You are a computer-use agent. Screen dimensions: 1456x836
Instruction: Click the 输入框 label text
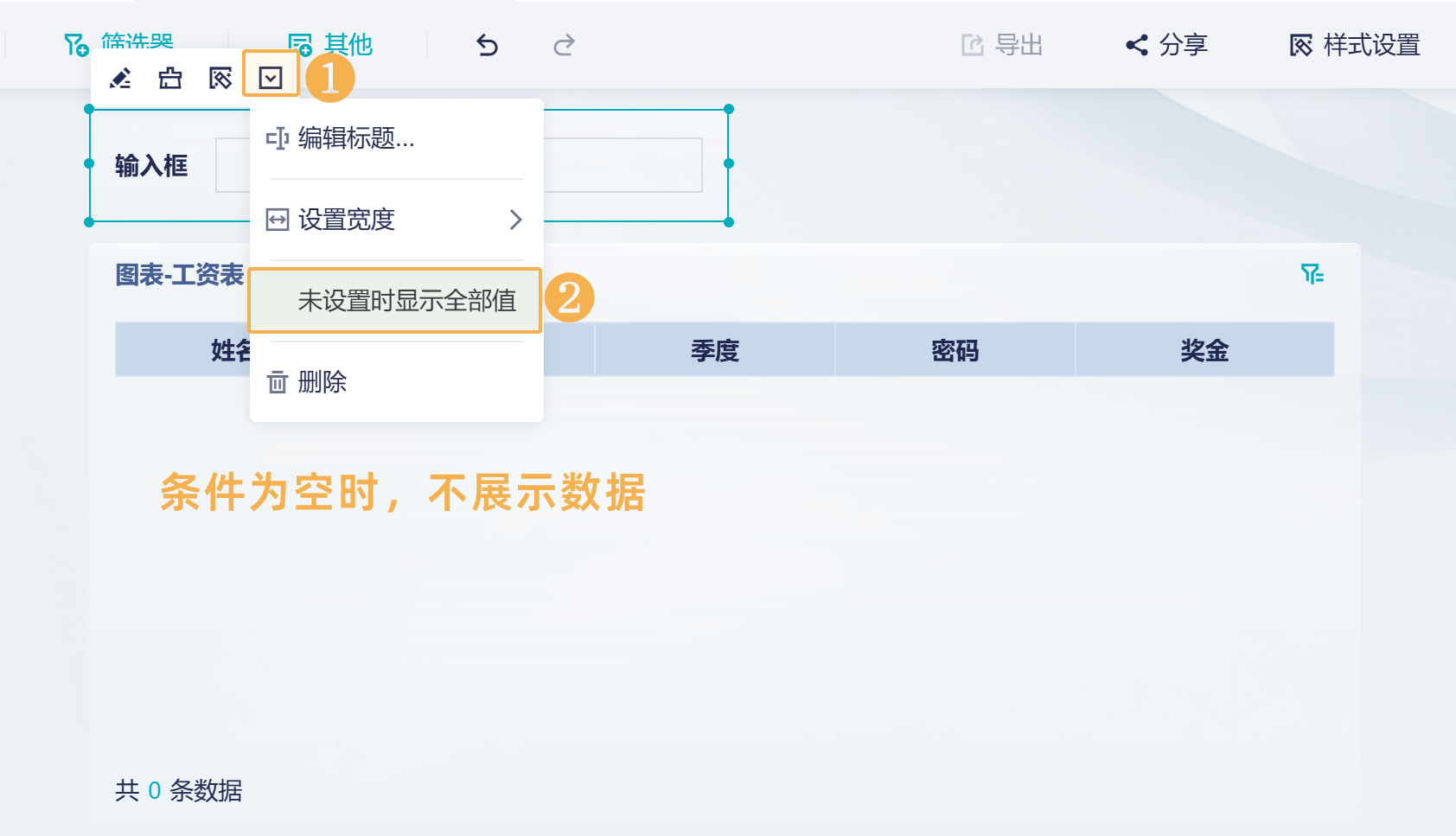[151, 165]
